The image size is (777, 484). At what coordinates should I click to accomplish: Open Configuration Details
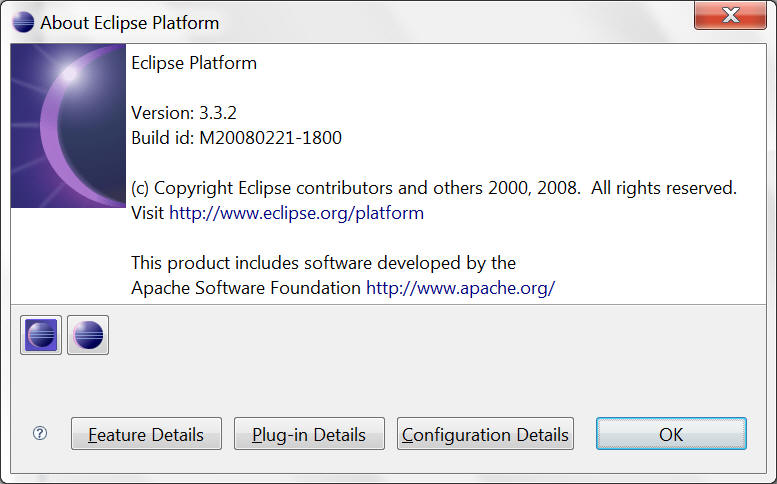[485, 434]
